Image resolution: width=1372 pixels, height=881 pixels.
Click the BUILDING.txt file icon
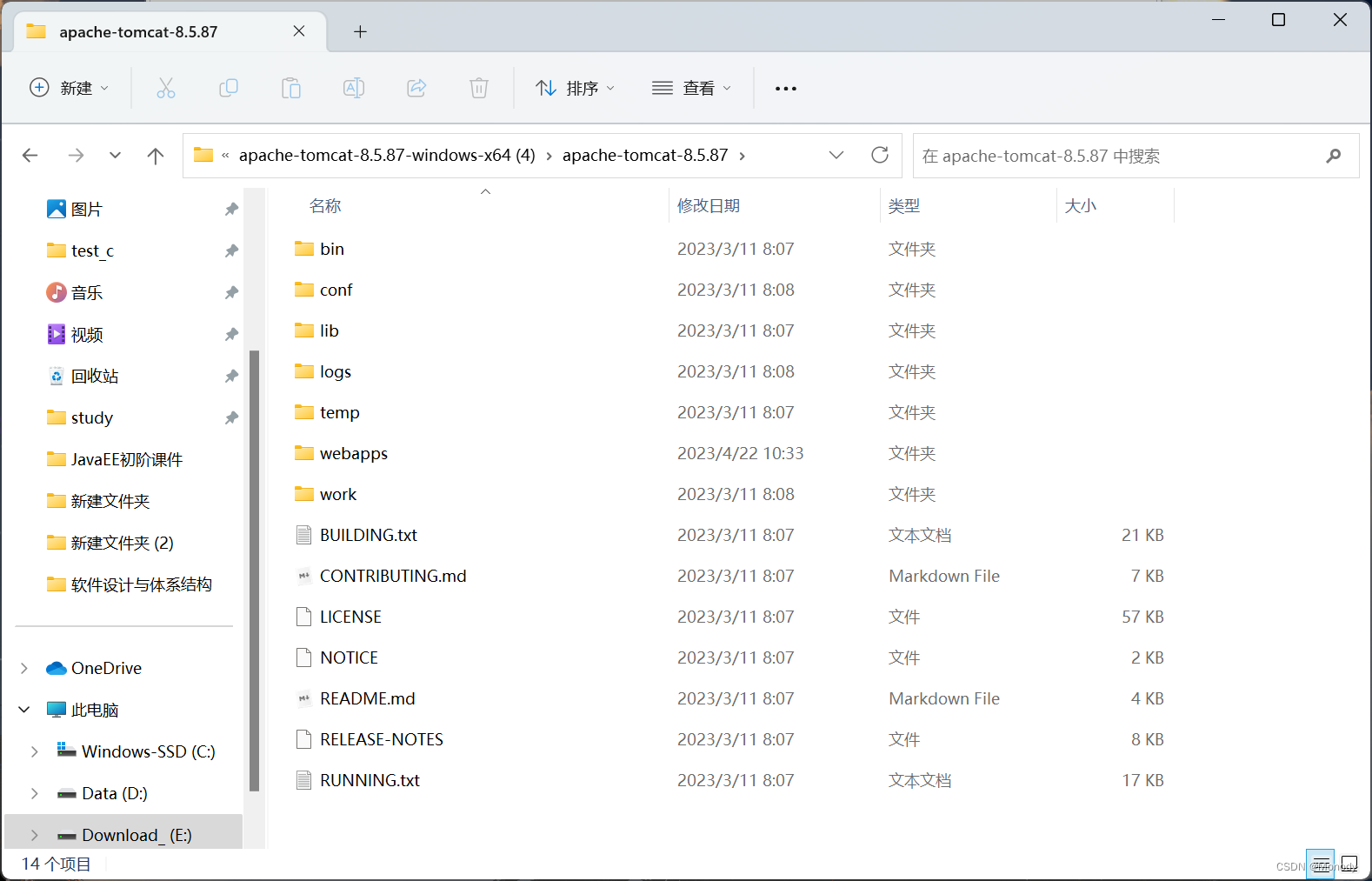304,535
